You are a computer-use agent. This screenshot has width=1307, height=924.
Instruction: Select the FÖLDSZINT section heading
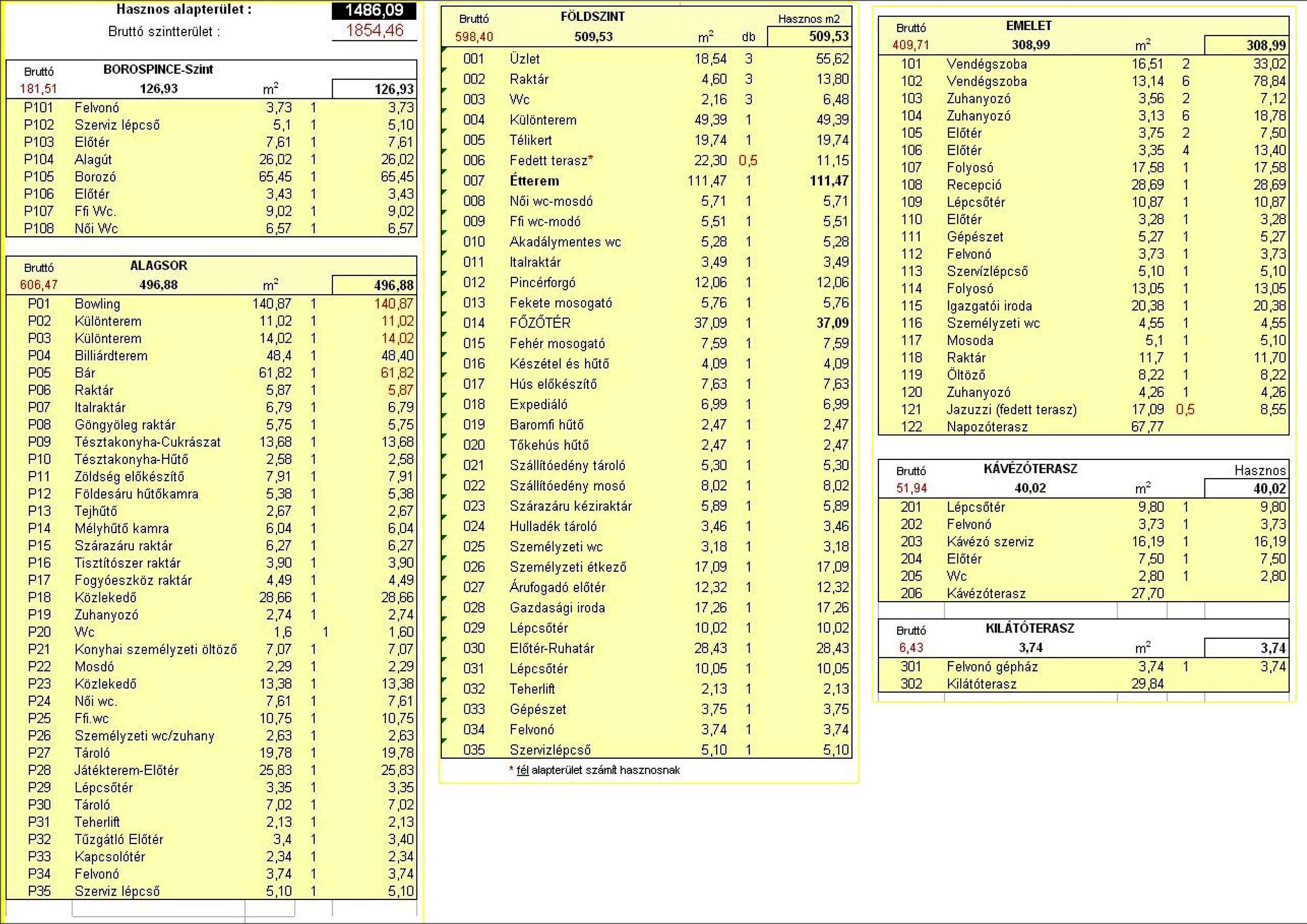(592, 17)
